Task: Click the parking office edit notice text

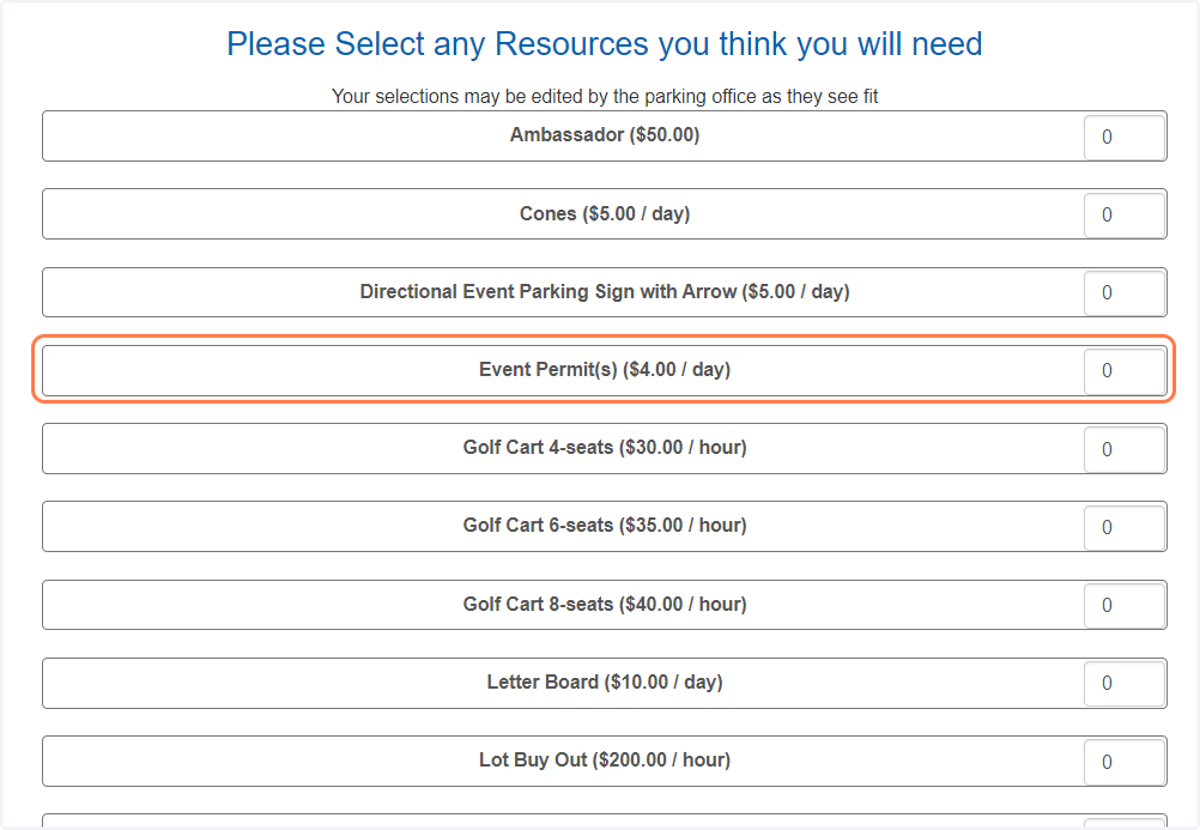Action: (605, 97)
